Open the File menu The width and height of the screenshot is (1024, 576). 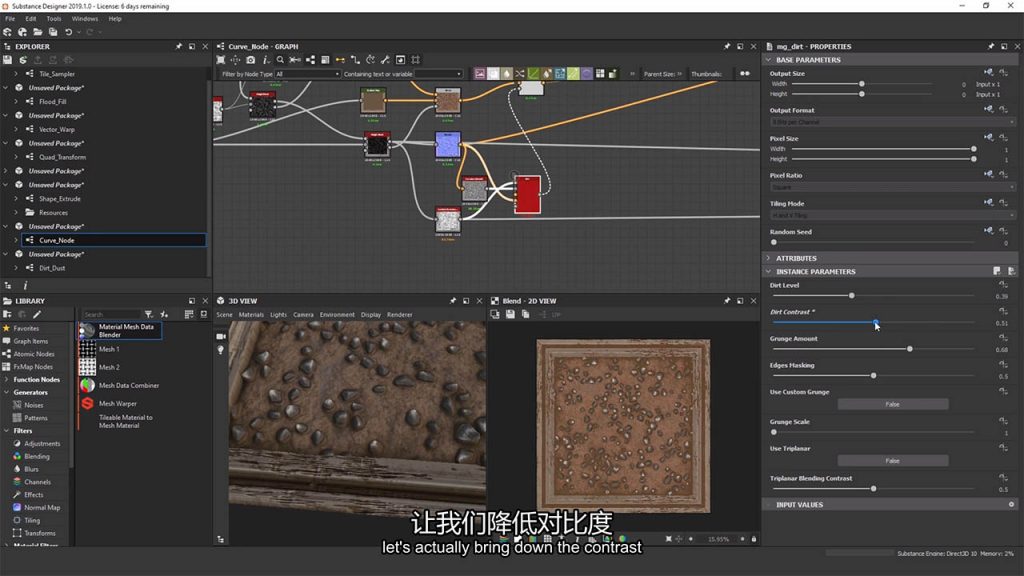point(10,18)
